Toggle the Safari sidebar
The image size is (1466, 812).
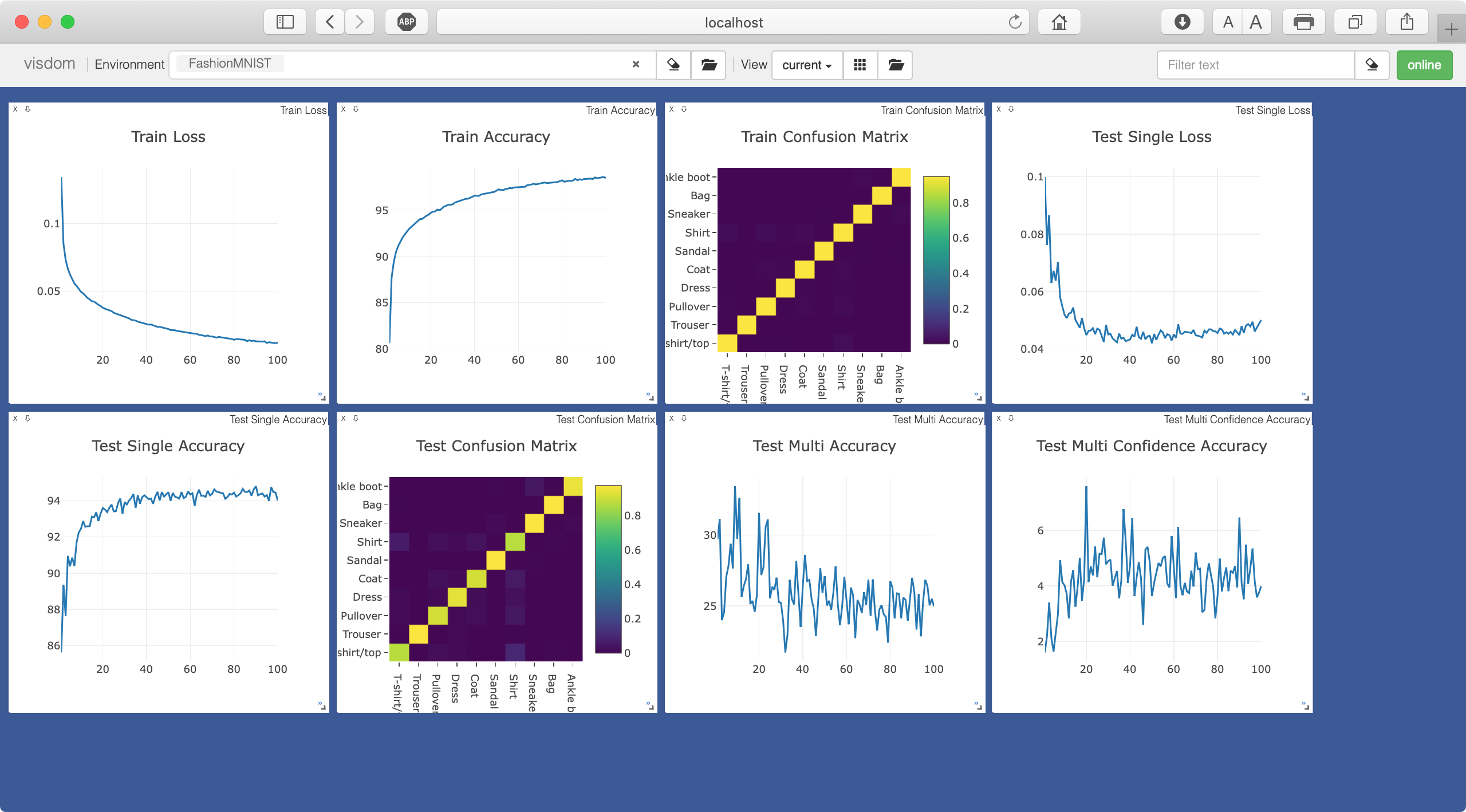pyautogui.click(x=285, y=22)
